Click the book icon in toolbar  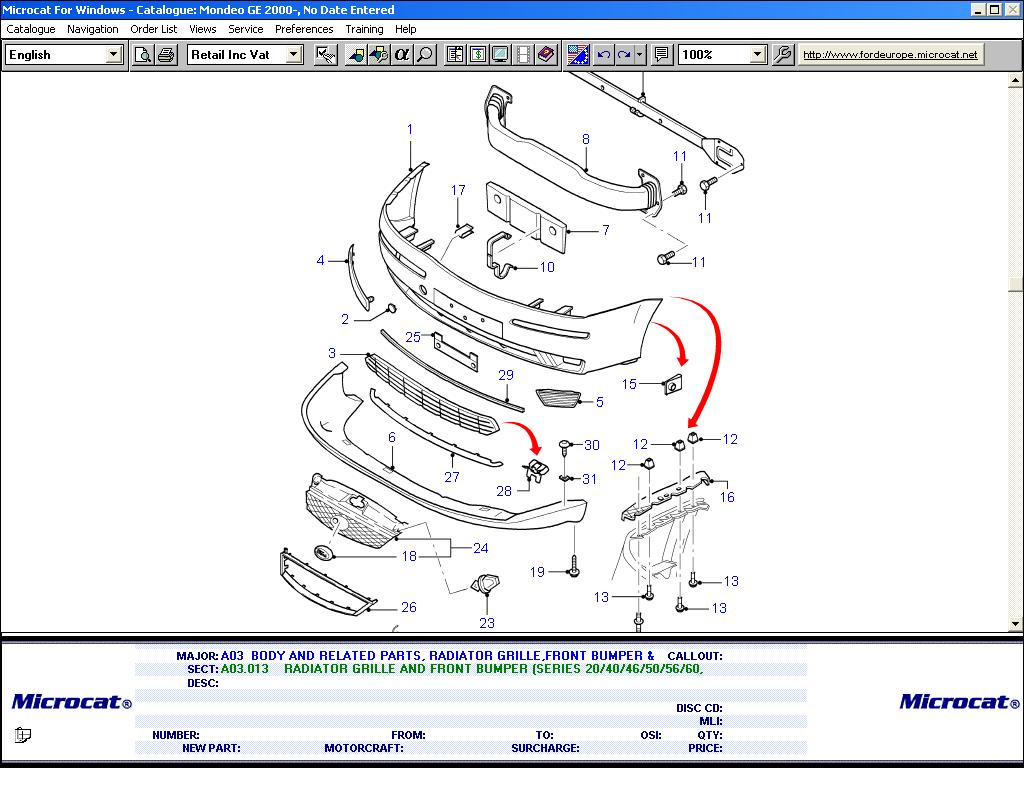pyautogui.click(x=546, y=55)
